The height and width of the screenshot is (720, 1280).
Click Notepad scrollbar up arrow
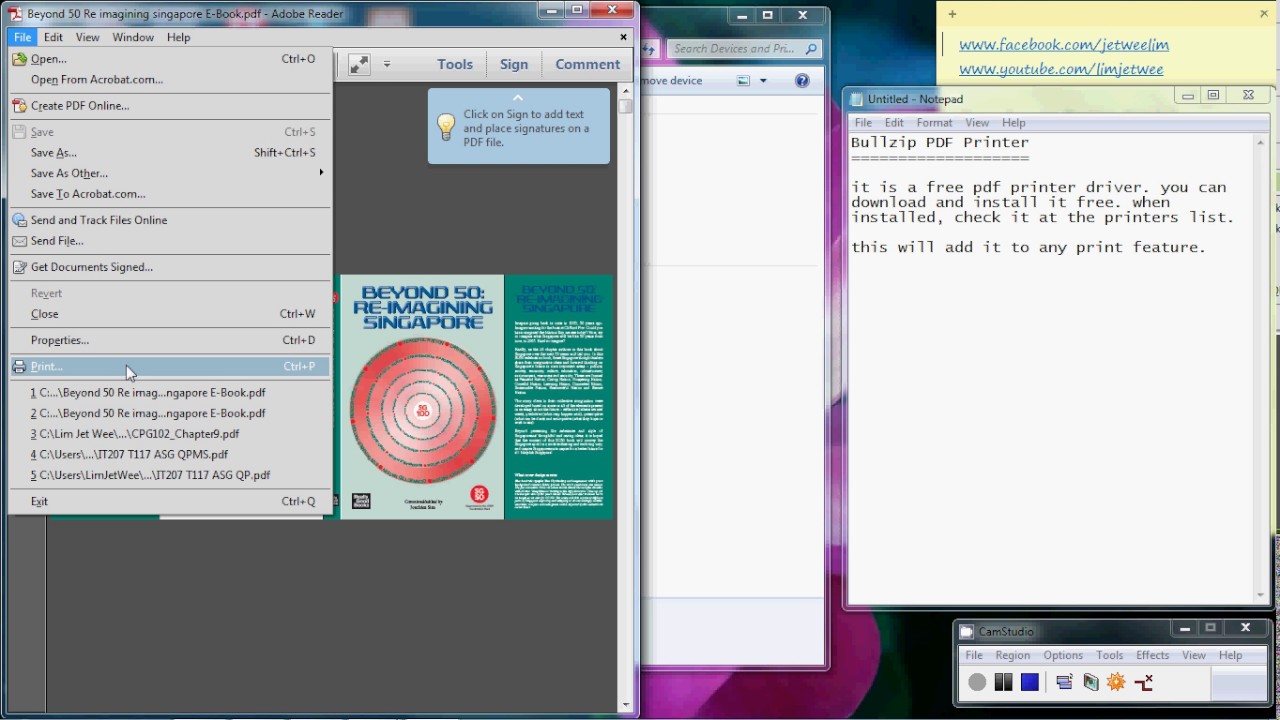[1262, 141]
